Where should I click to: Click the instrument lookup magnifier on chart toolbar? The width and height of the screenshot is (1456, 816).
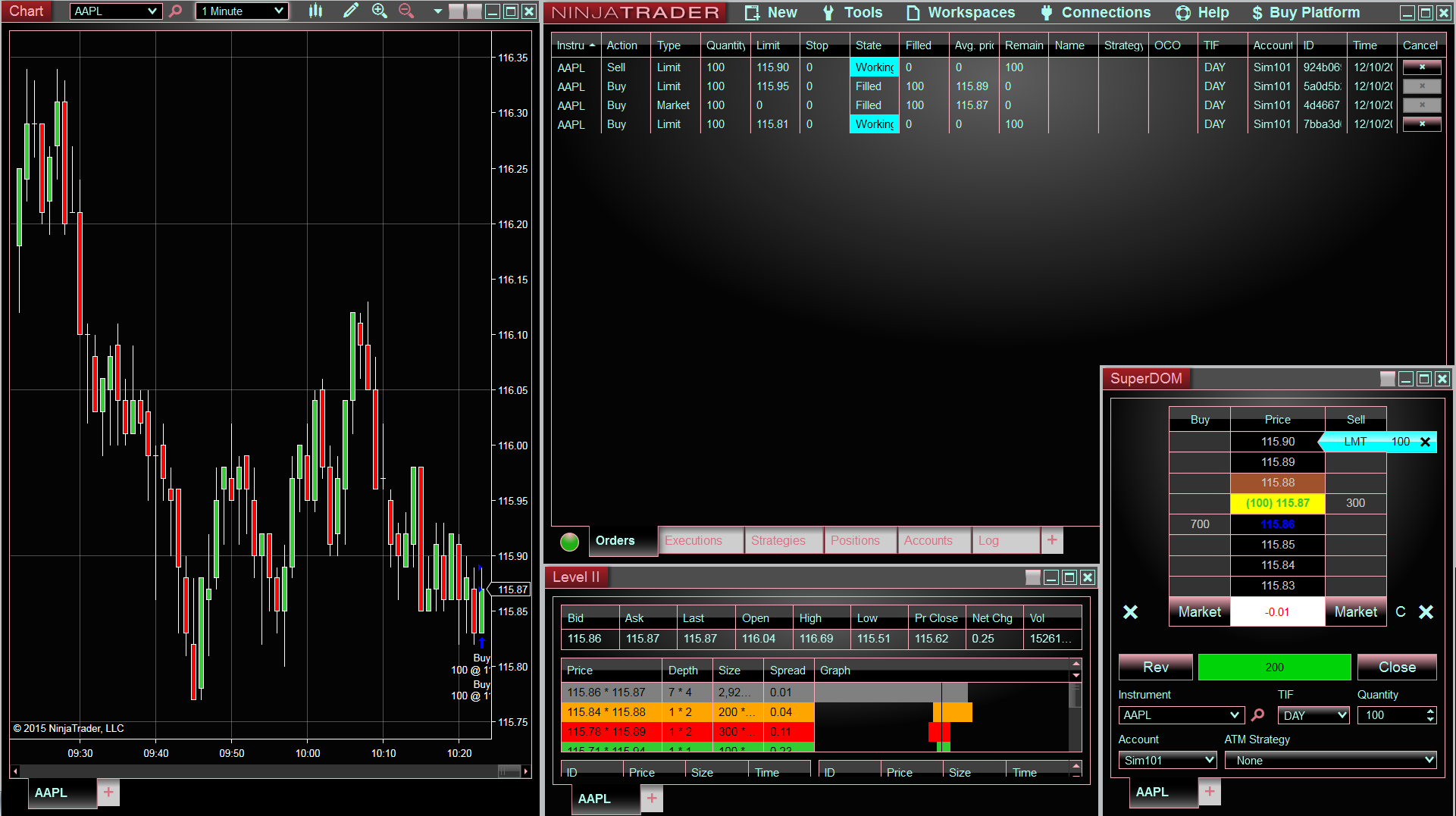tap(174, 11)
